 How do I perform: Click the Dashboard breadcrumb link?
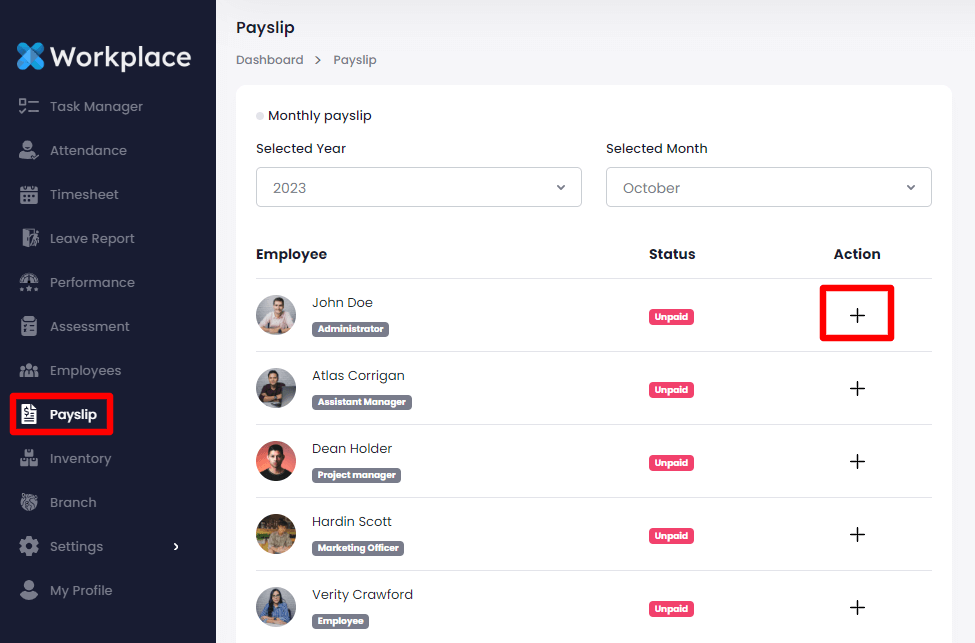point(269,60)
